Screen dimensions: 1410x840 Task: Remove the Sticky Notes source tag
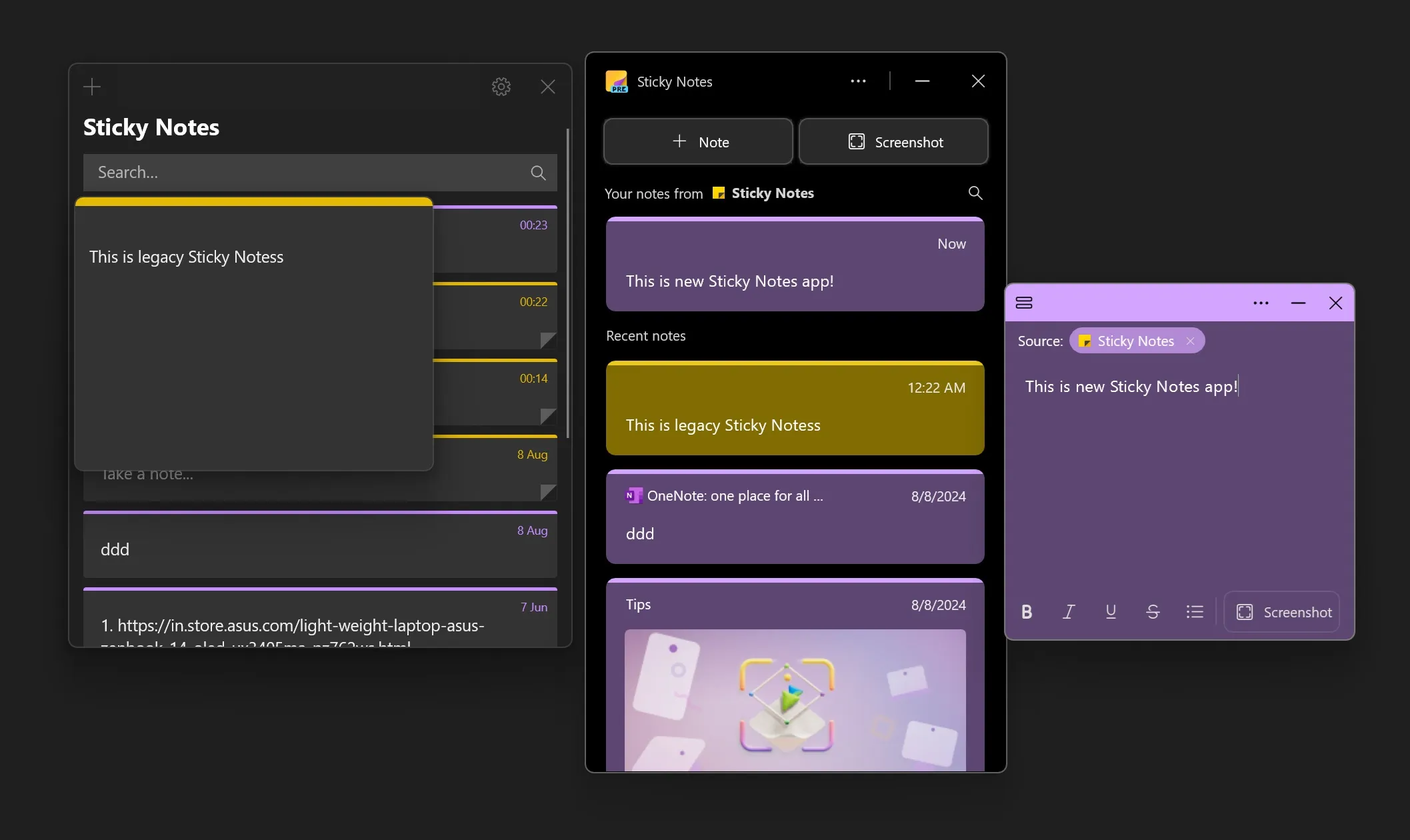[x=1191, y=340]
